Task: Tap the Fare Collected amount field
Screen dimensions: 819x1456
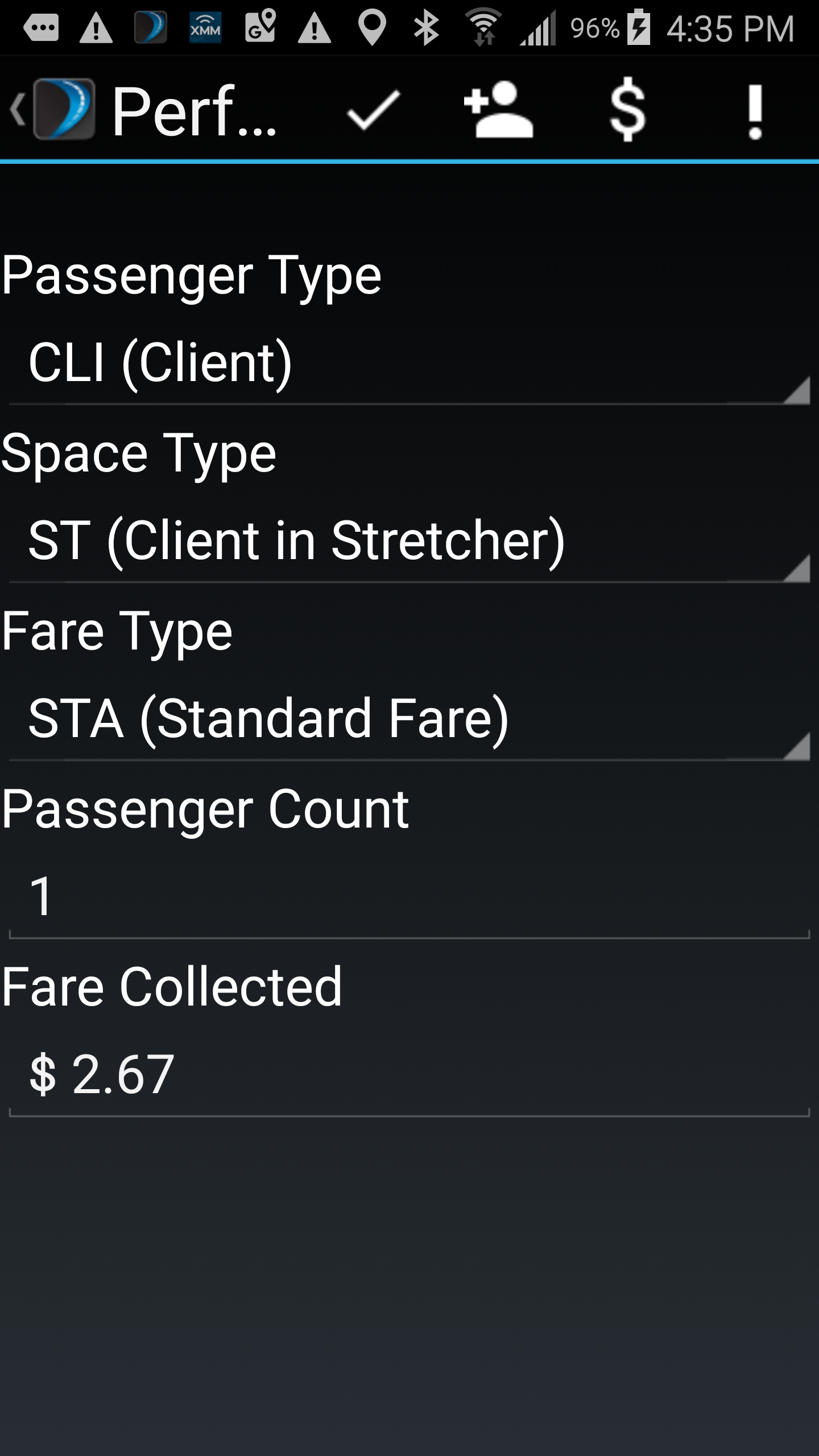Action: click(409, 1074)
